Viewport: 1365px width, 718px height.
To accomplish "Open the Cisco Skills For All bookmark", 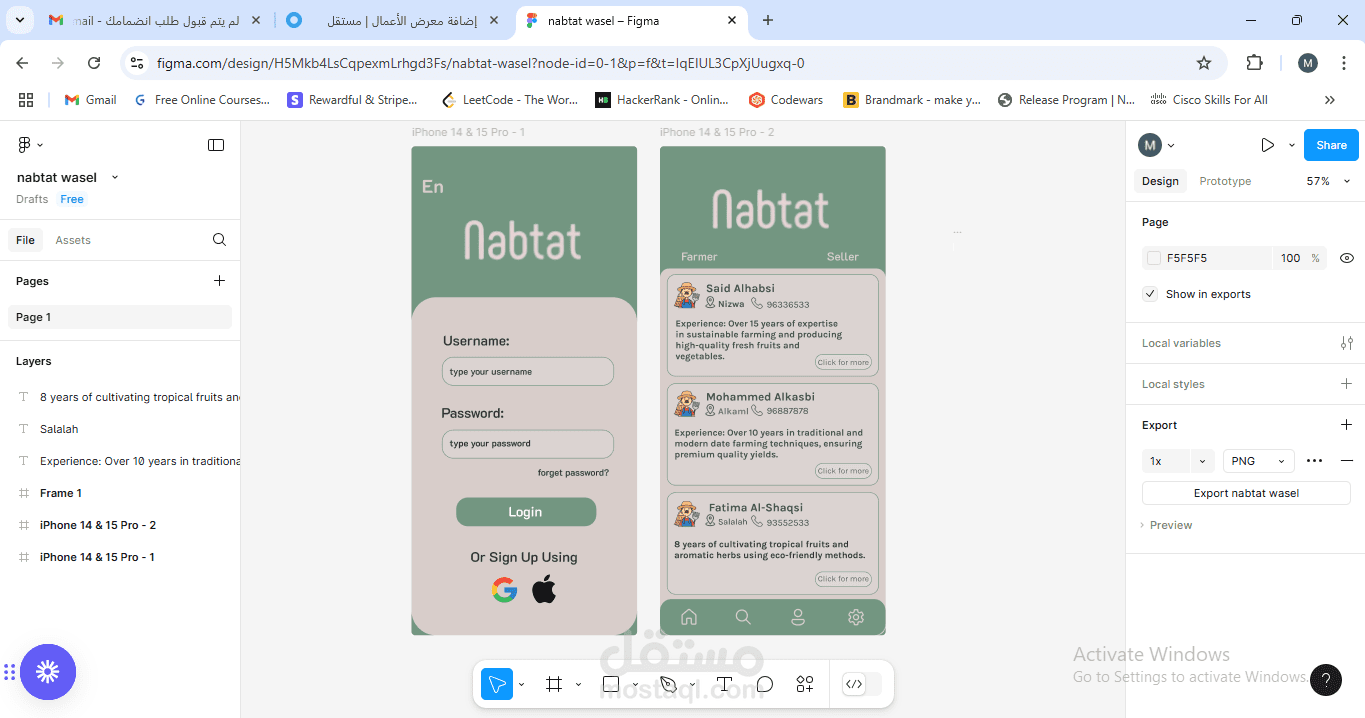I will [x=1208, y=100].
